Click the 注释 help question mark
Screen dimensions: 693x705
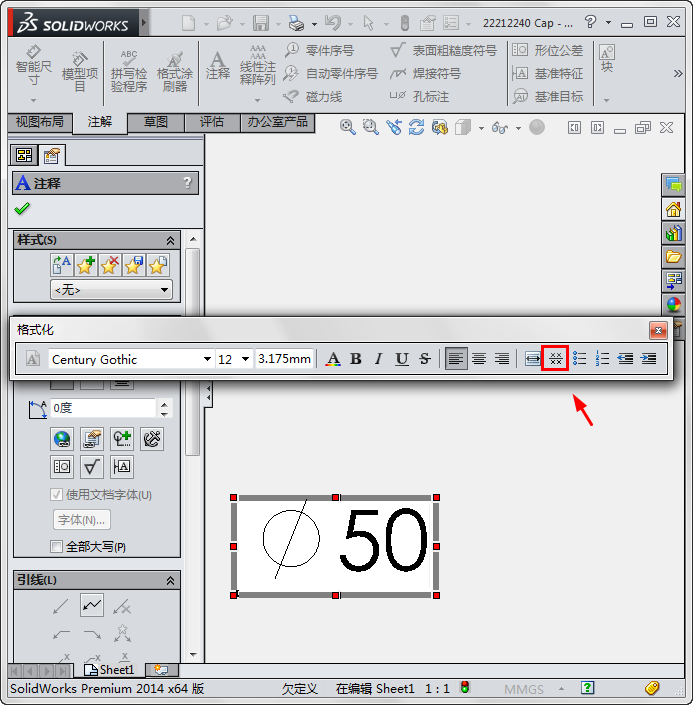[187, 183]
